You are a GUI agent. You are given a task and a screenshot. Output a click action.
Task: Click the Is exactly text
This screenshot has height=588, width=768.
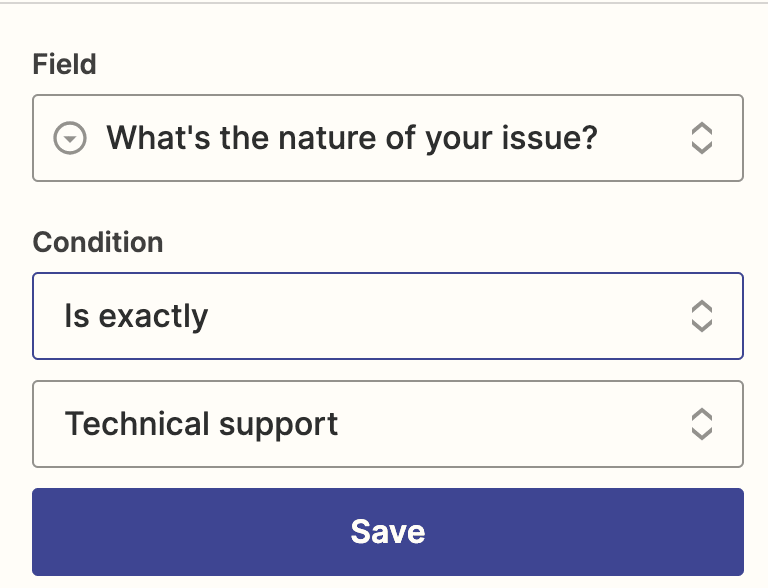[136, 317]
